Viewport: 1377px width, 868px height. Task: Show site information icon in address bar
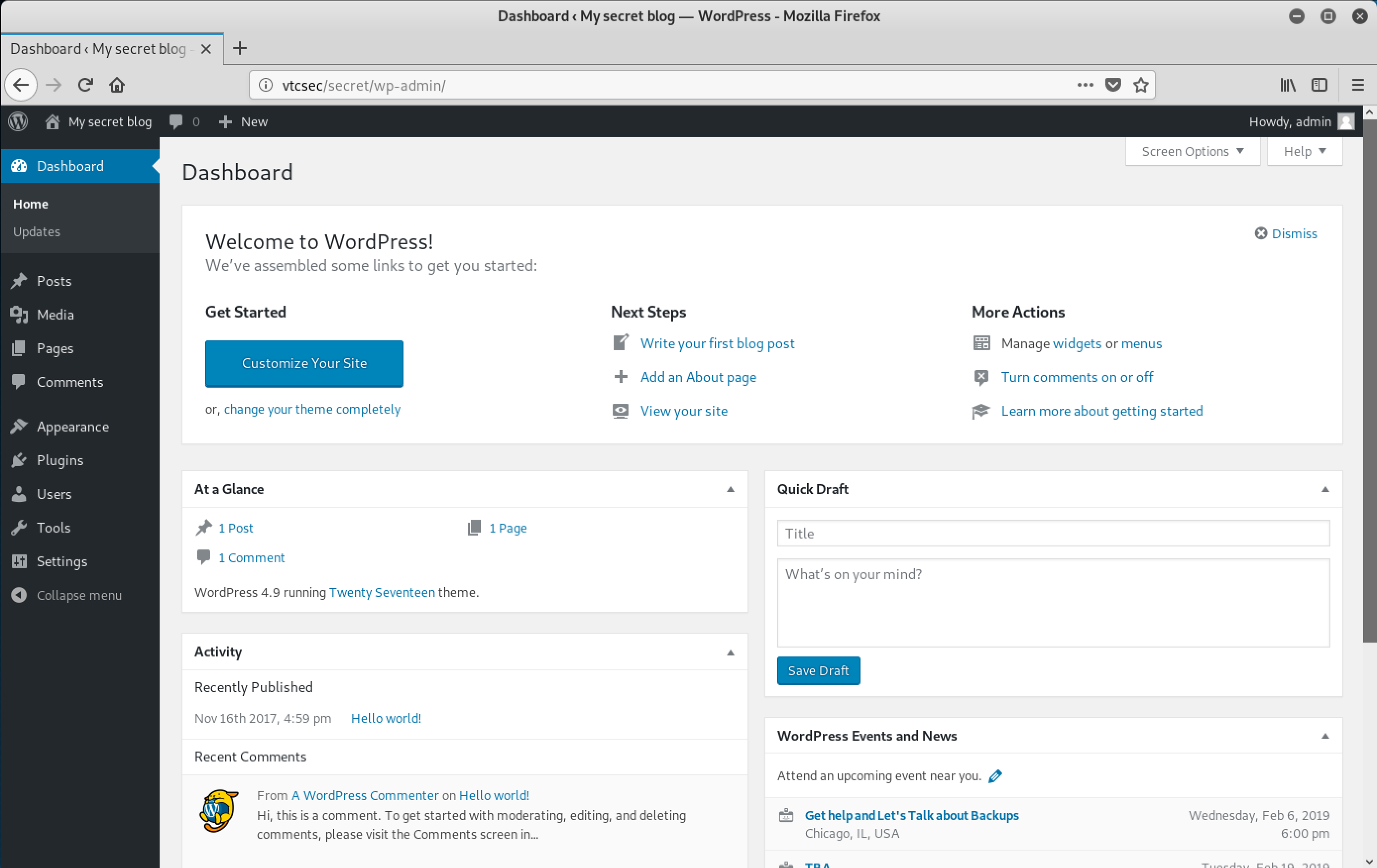[x=265, y=85]
